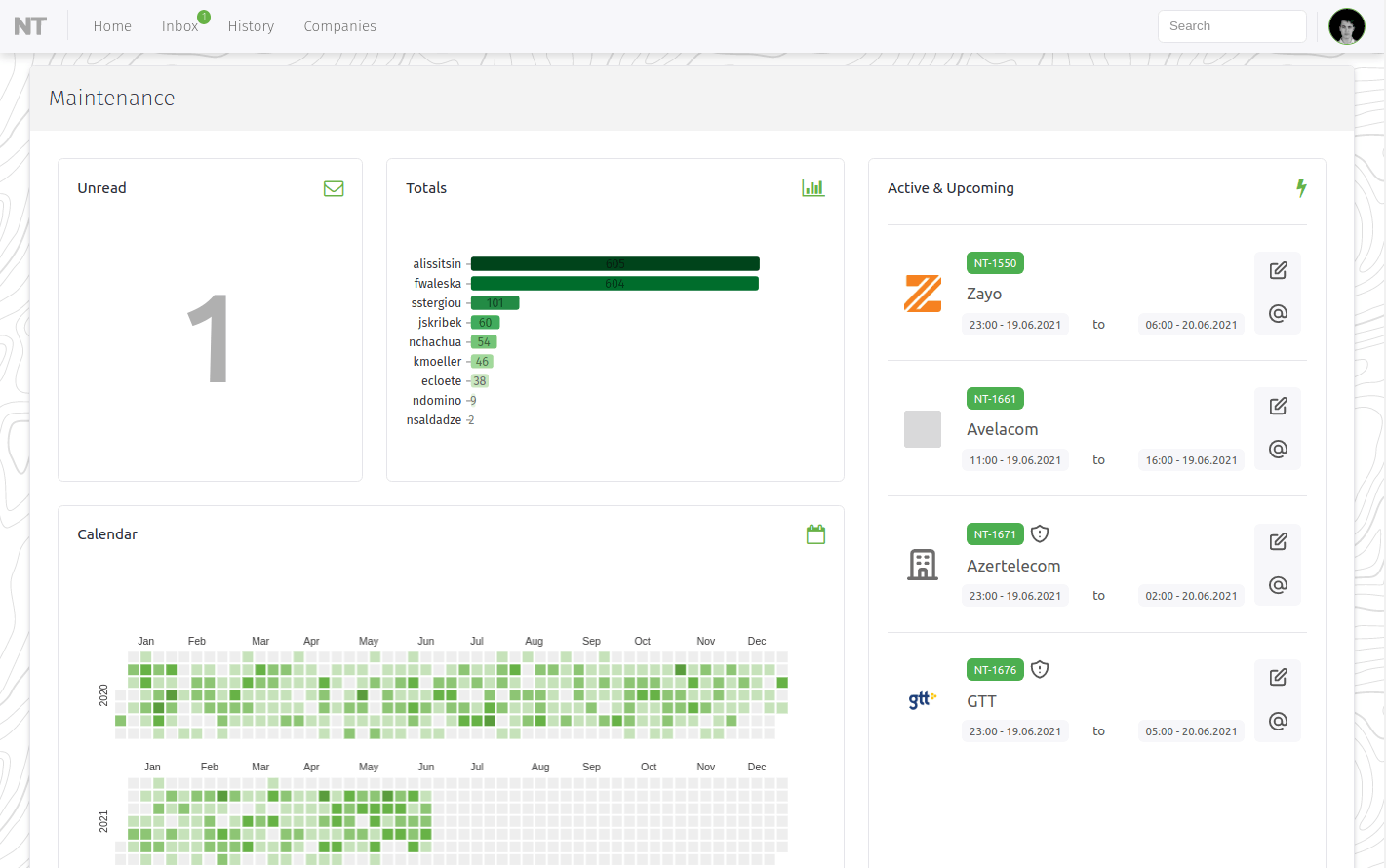Click the NT logo
1386x868 pixels.
30,26
